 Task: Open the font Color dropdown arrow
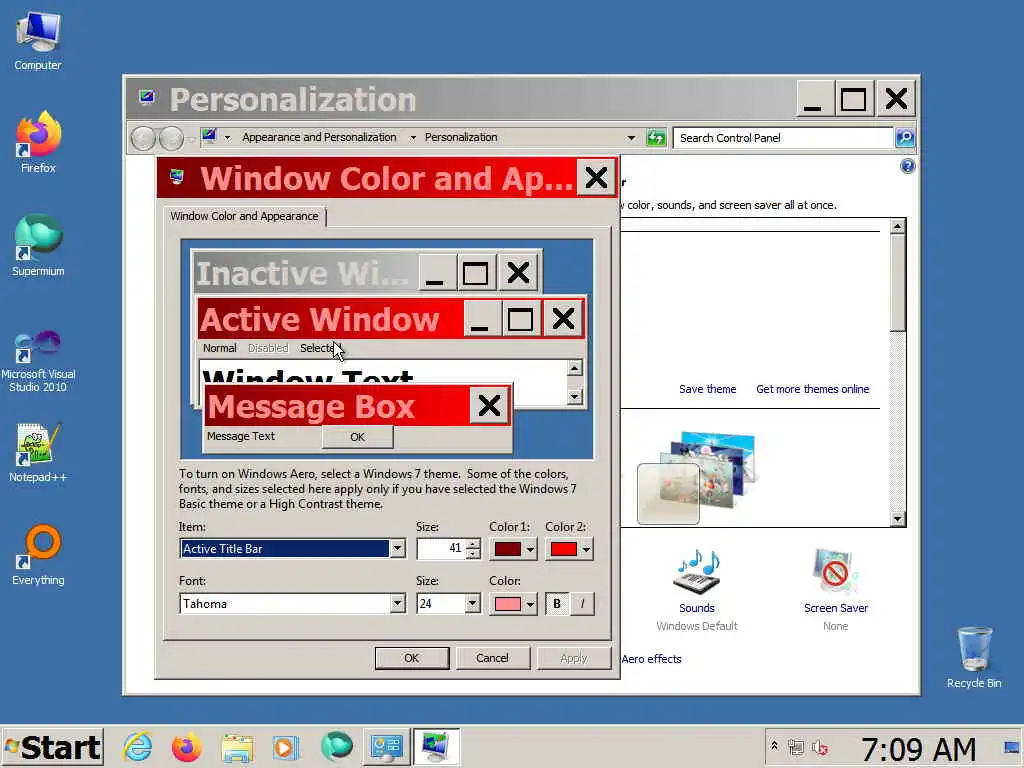point(530,604)
